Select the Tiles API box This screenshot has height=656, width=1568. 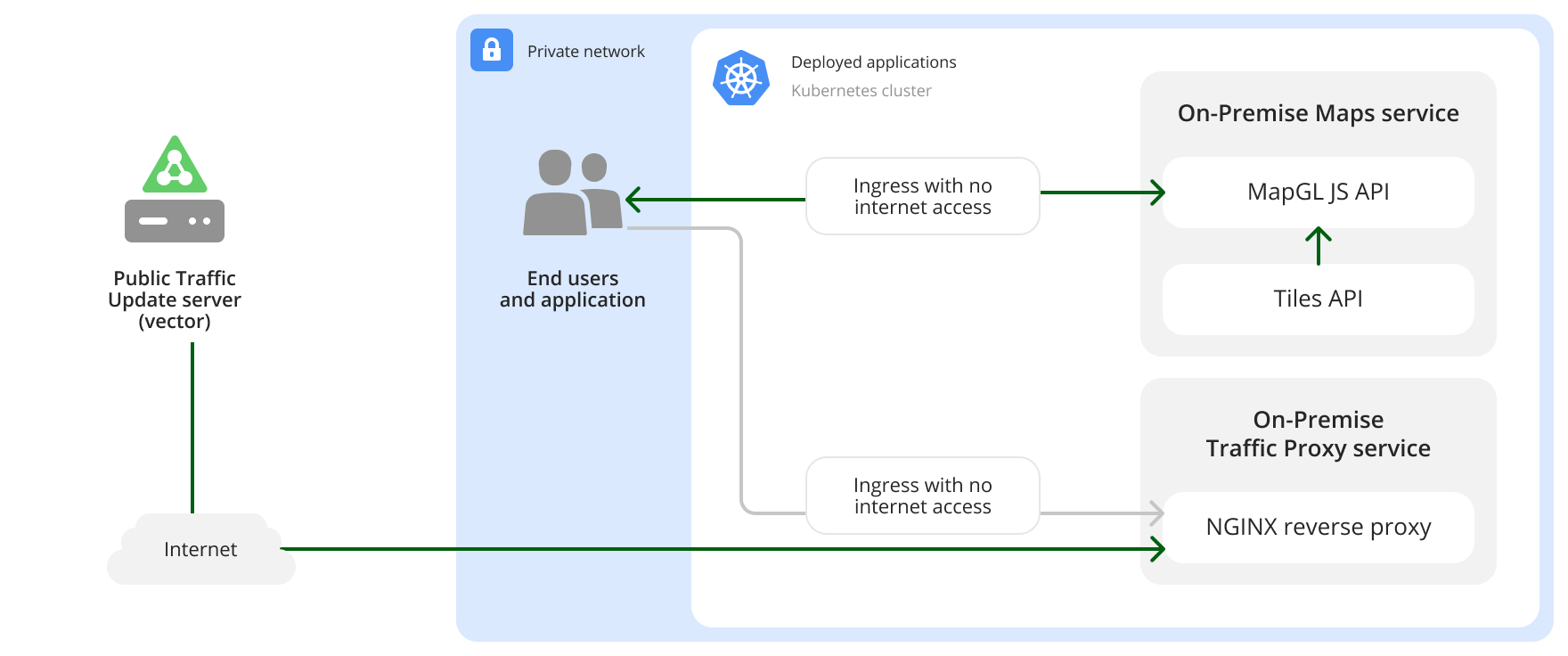point(1319,299)
